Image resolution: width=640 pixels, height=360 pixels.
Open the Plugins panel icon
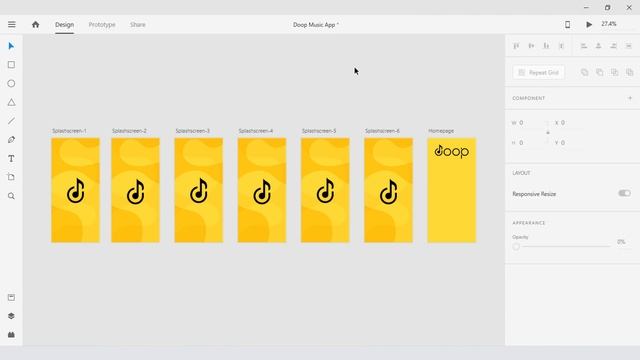tap(11, 335)
